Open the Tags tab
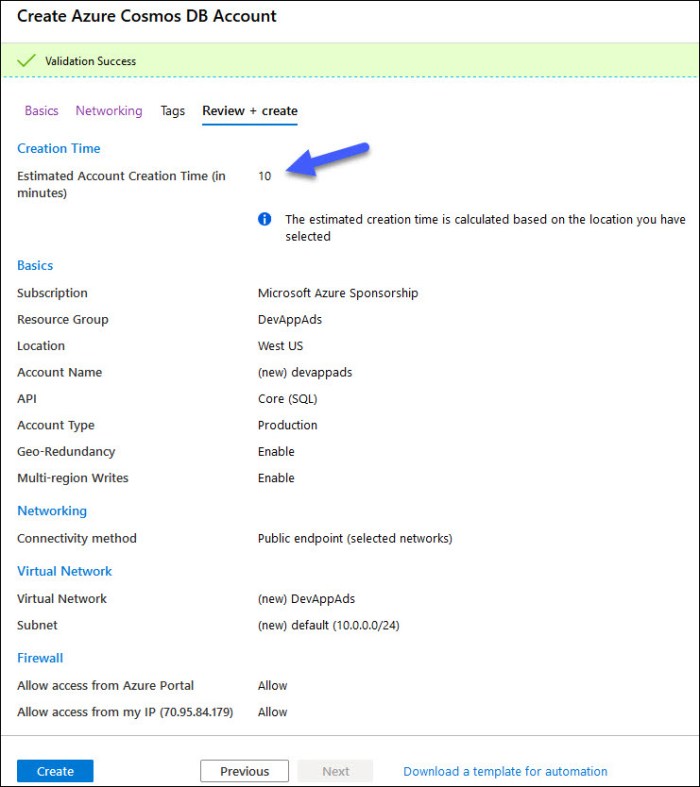Image resolution: width=700 pixels, height=787 pixels. point(173,110)
